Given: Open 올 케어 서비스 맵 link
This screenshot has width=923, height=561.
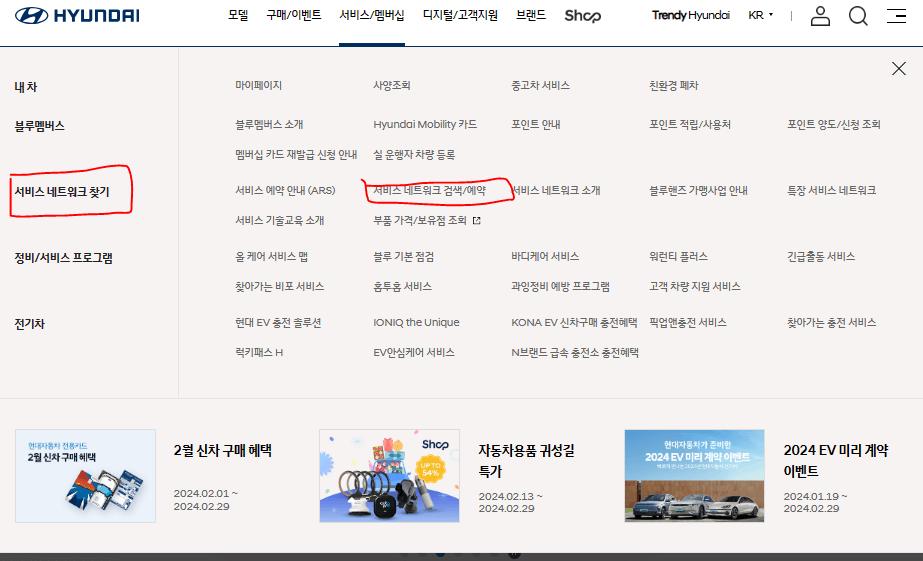Looking at the screenshot, I should click(x=271, y=256).
